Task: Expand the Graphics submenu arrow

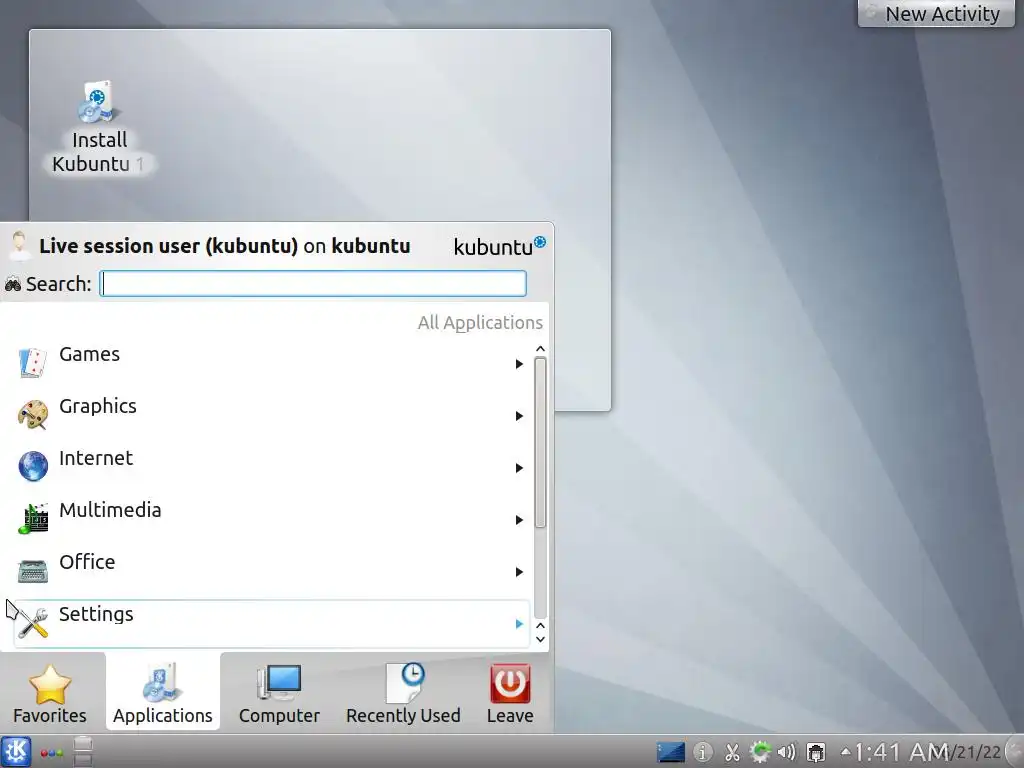Action: click(x=519, y=416)
